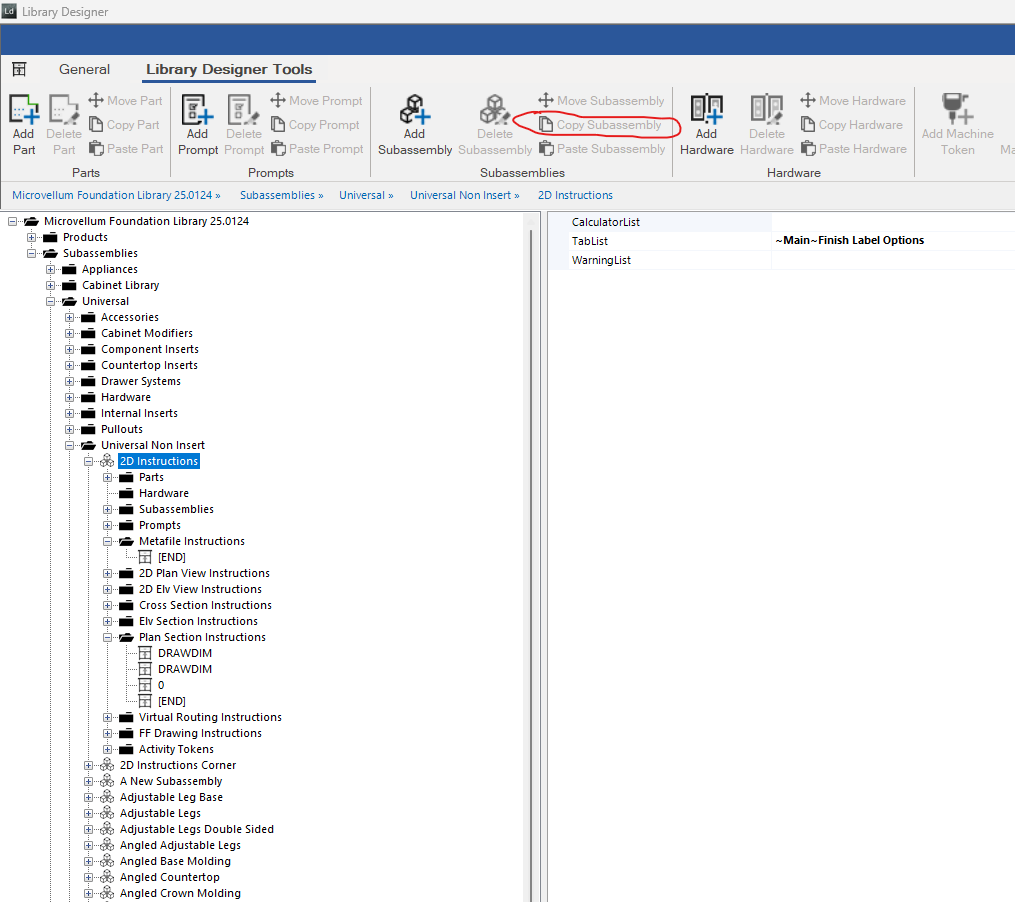The image size is (1015, 902).
Task: Click the WarningList property row
Action: coord(782,260)
